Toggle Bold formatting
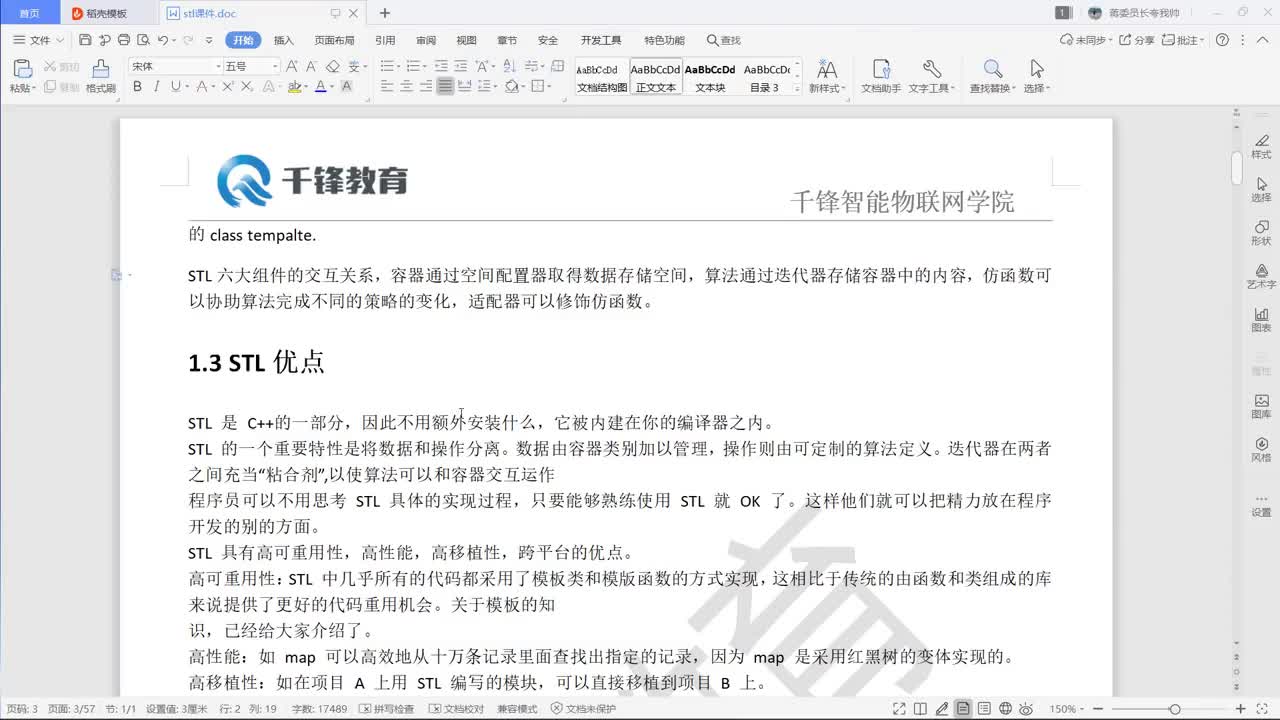 137,87
